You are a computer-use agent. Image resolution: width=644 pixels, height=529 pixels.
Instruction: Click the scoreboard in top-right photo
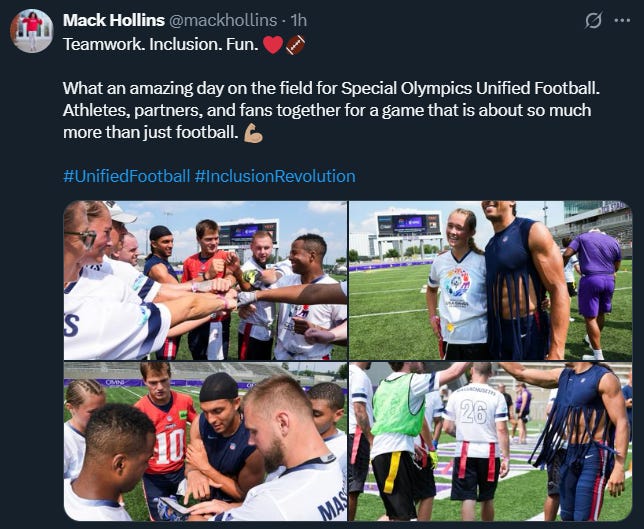click(409, 225)
